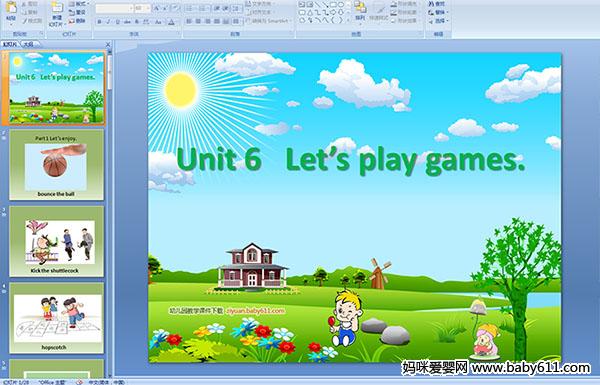The image size is (600, 385).
Task: Click the Paste clipboard icon
Action: pyautogui.click(x=11, y=8)
